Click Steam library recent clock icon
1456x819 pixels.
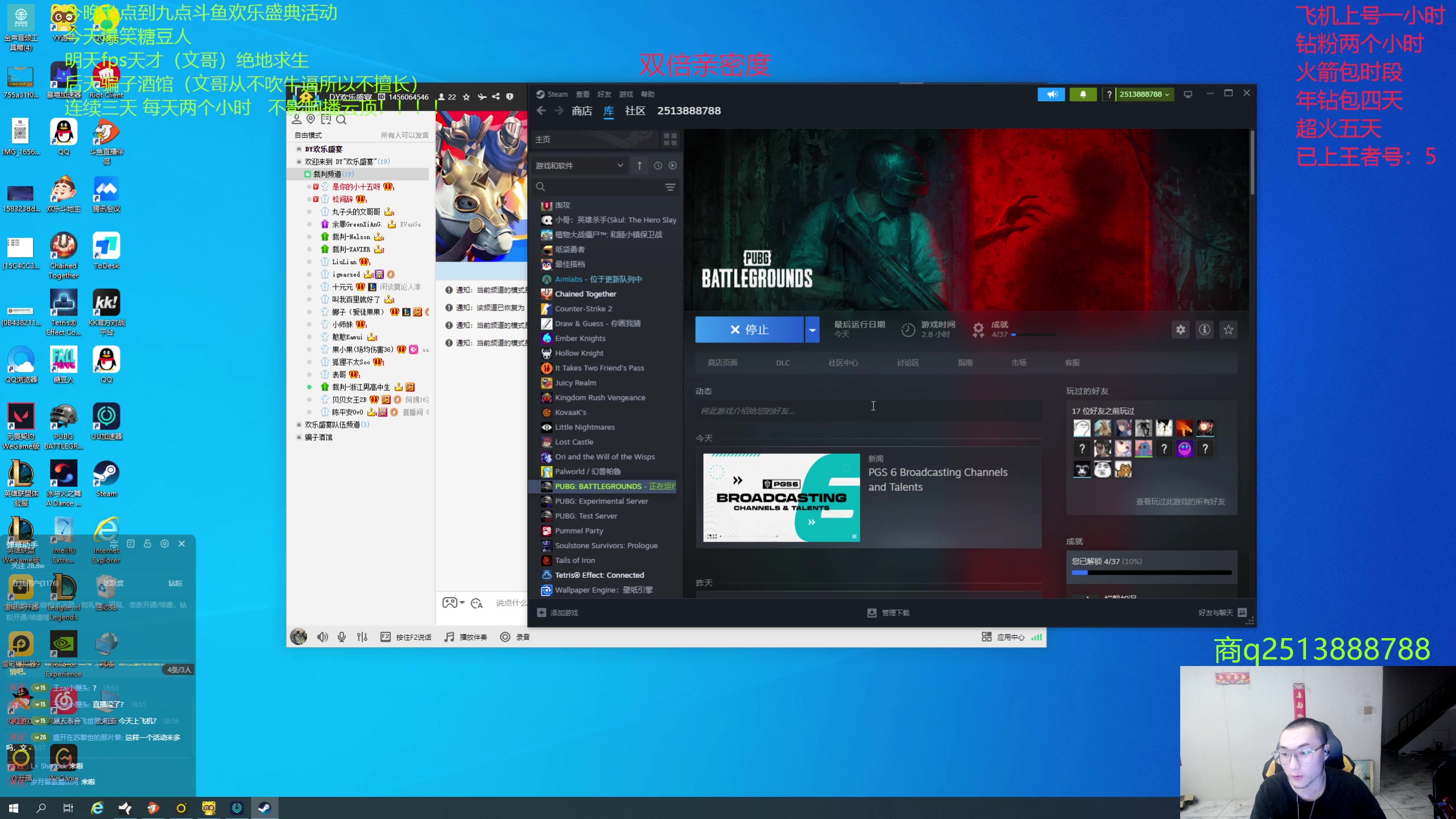(658, 166)
